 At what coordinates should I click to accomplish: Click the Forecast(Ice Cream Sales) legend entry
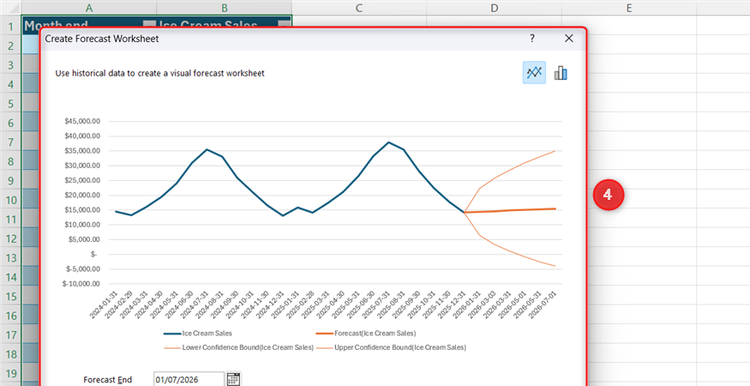(x=365, y=333)
